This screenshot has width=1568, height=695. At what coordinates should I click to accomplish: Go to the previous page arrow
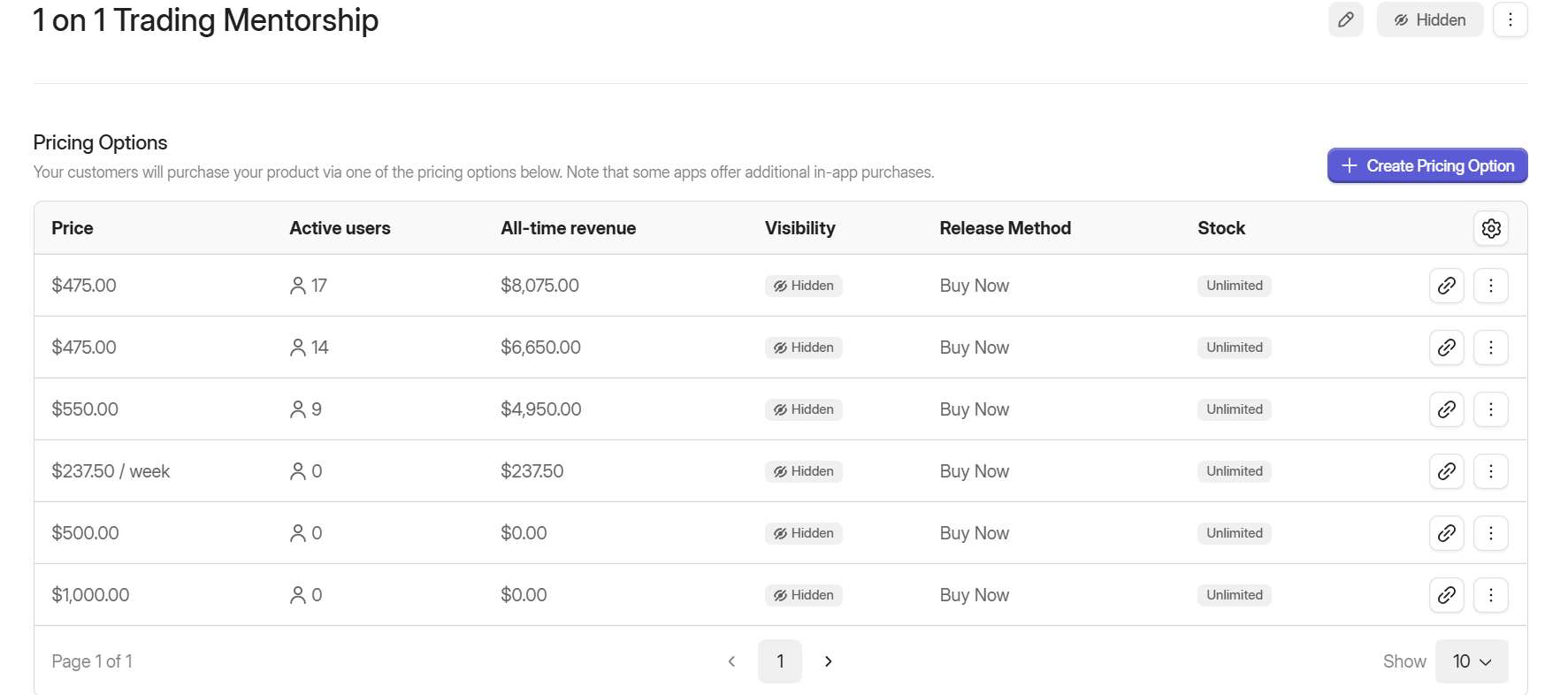click(x=731, y=661)
